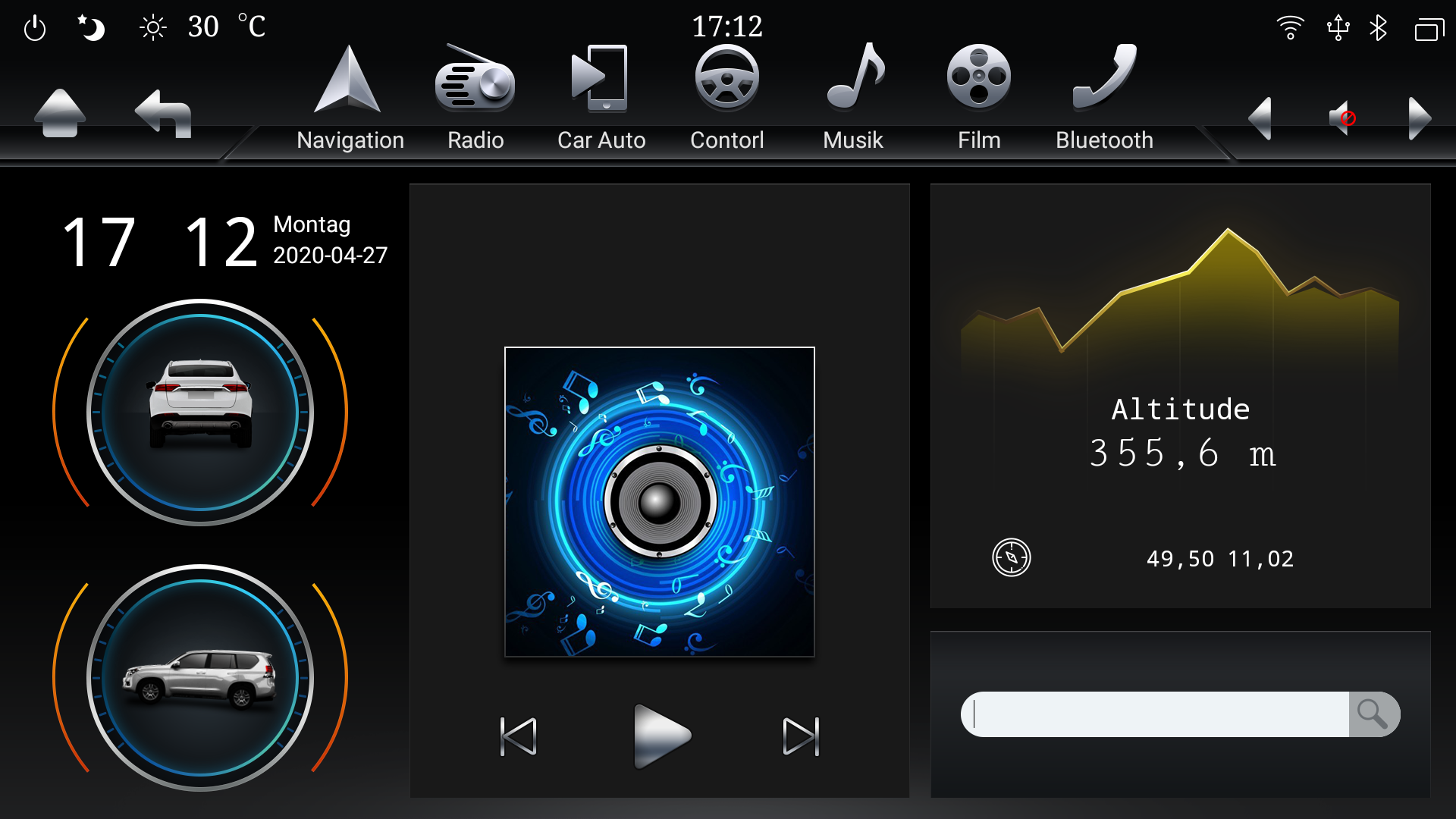Tap the 30 °C temperature reading
Screen dimensions: 1456x819
click(227, 27)
